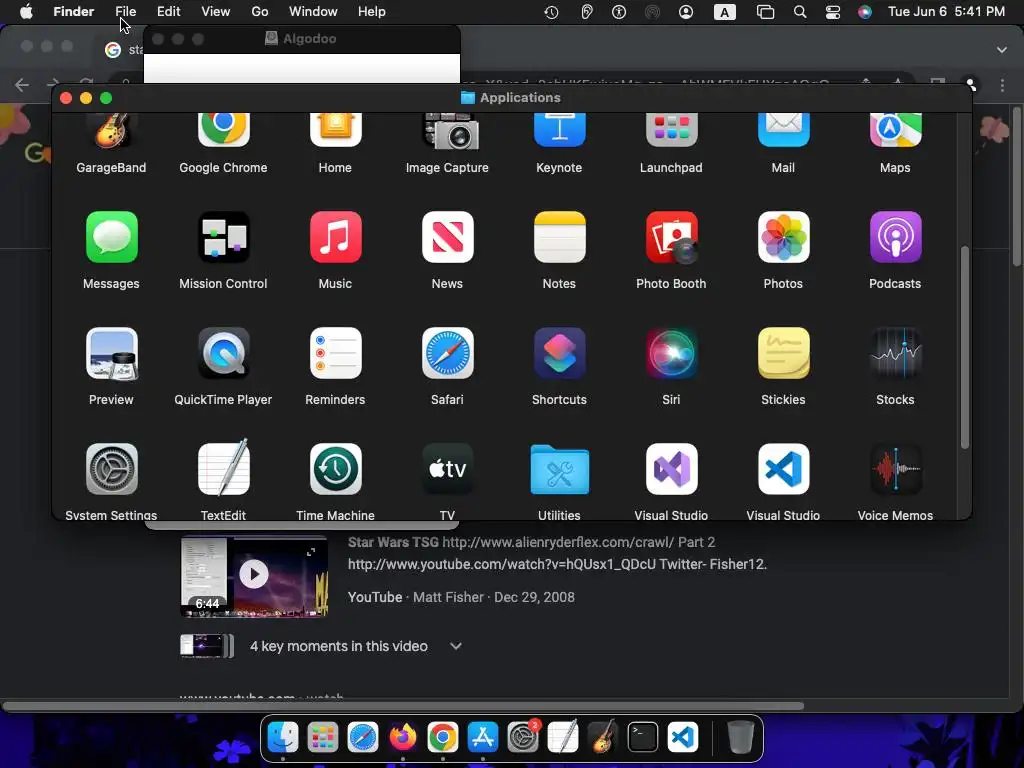Open the View menu
This screenshot has height=768, width=1024.
pyautogui.click(x=216, y=11)
